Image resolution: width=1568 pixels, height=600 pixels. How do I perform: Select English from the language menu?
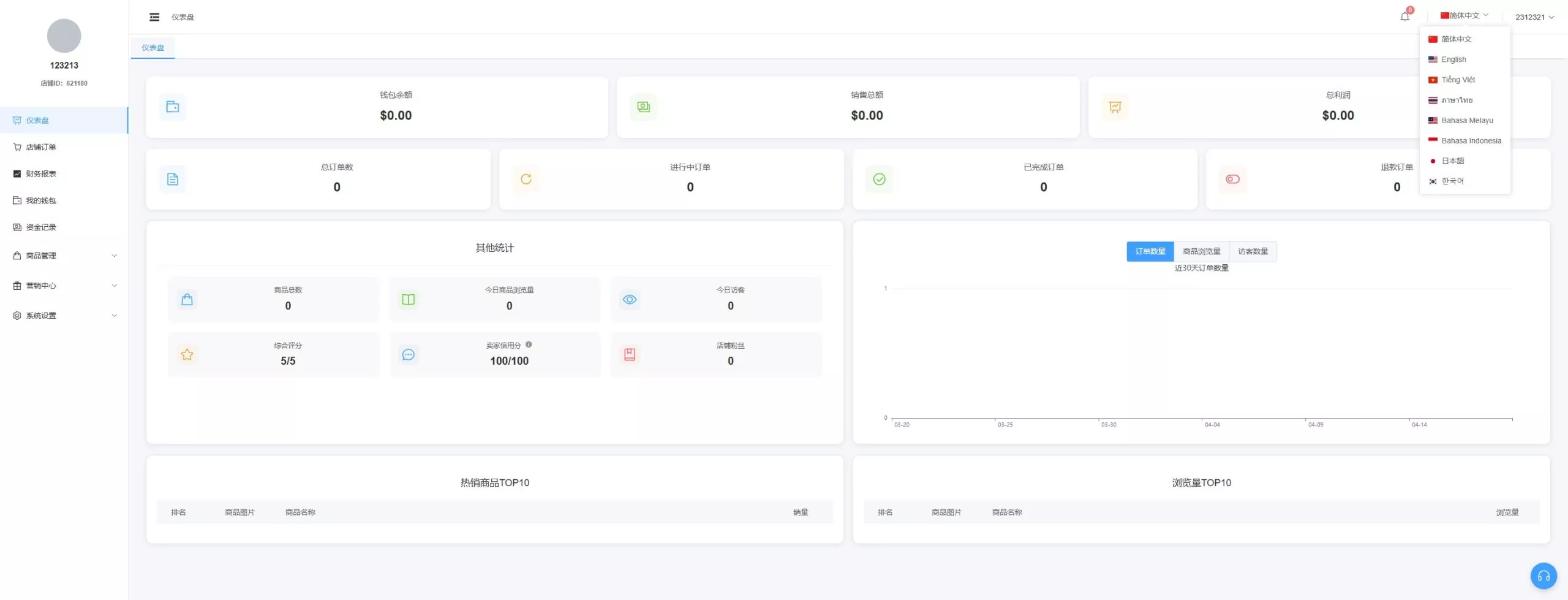pos(1453,59)
